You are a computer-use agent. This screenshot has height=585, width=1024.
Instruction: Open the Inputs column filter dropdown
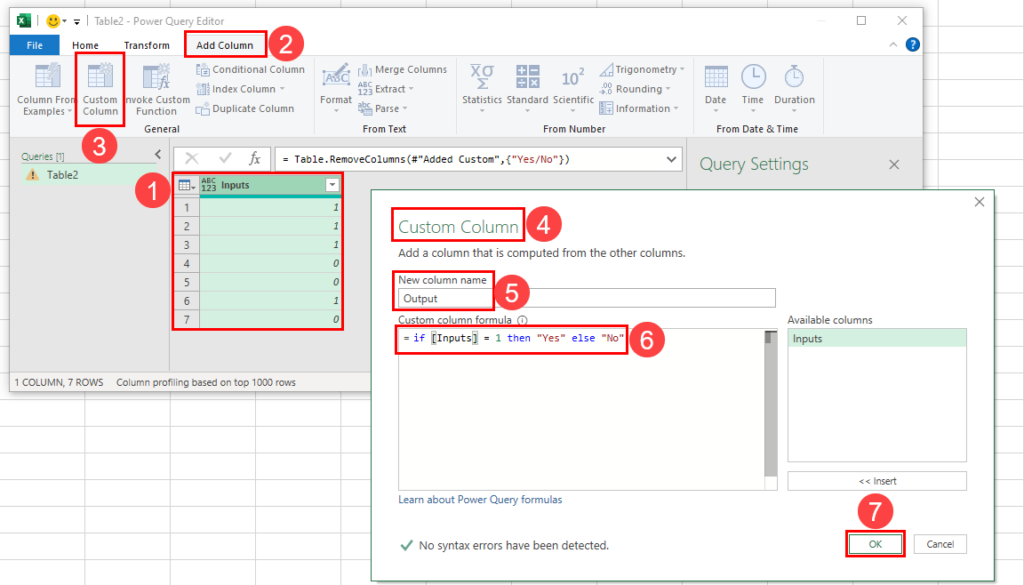332,185
